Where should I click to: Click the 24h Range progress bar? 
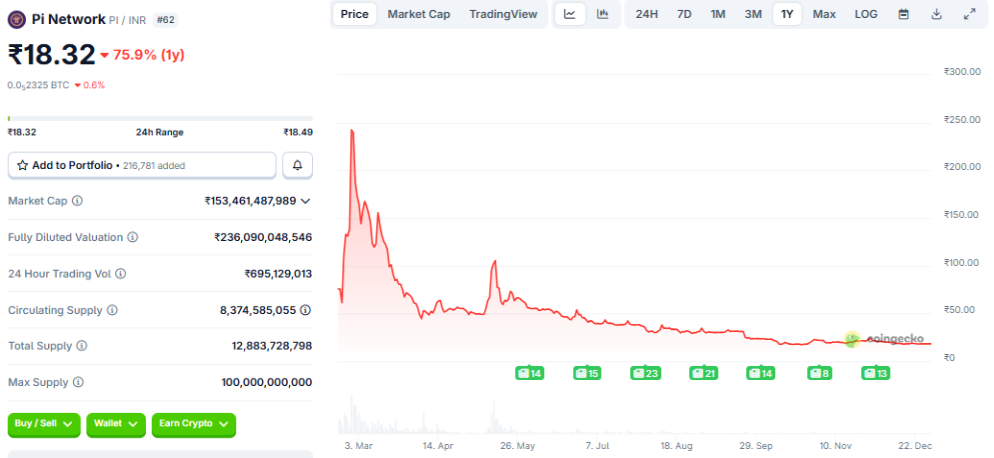point(160,119)
